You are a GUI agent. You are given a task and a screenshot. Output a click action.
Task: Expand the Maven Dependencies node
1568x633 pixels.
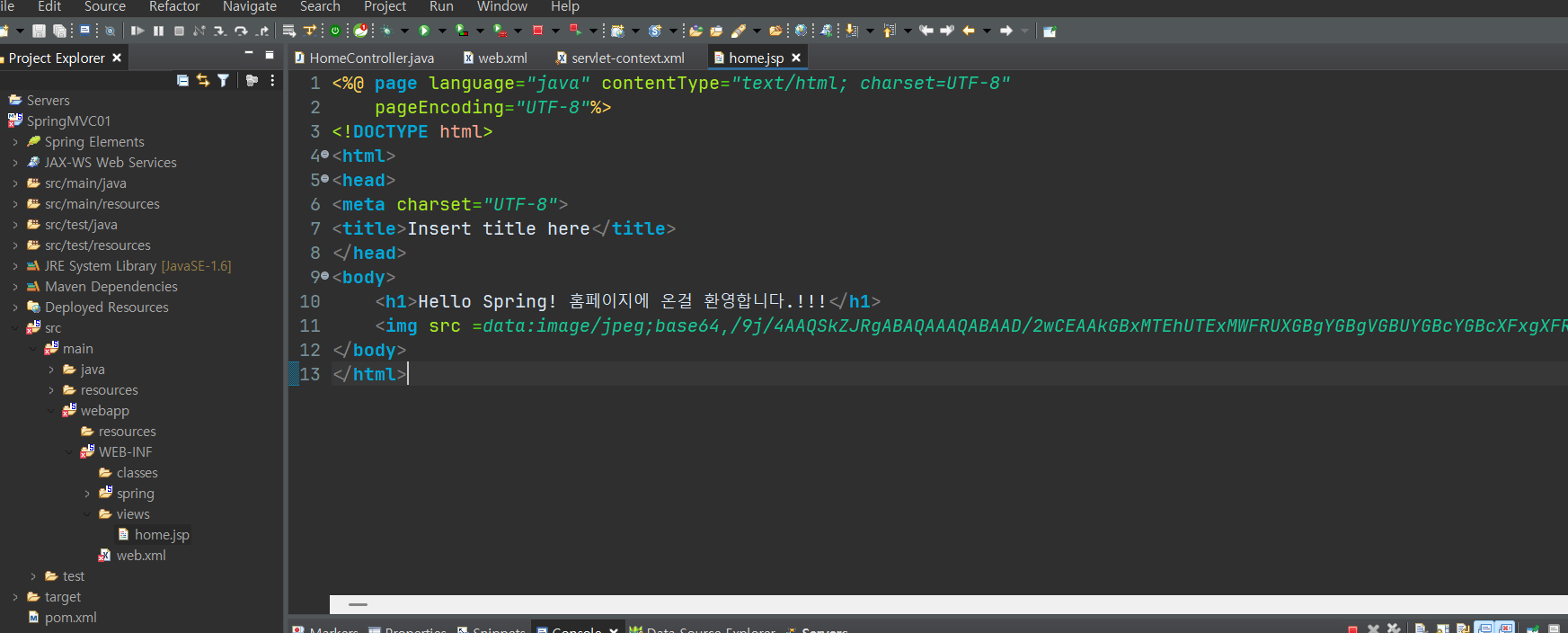15,287
